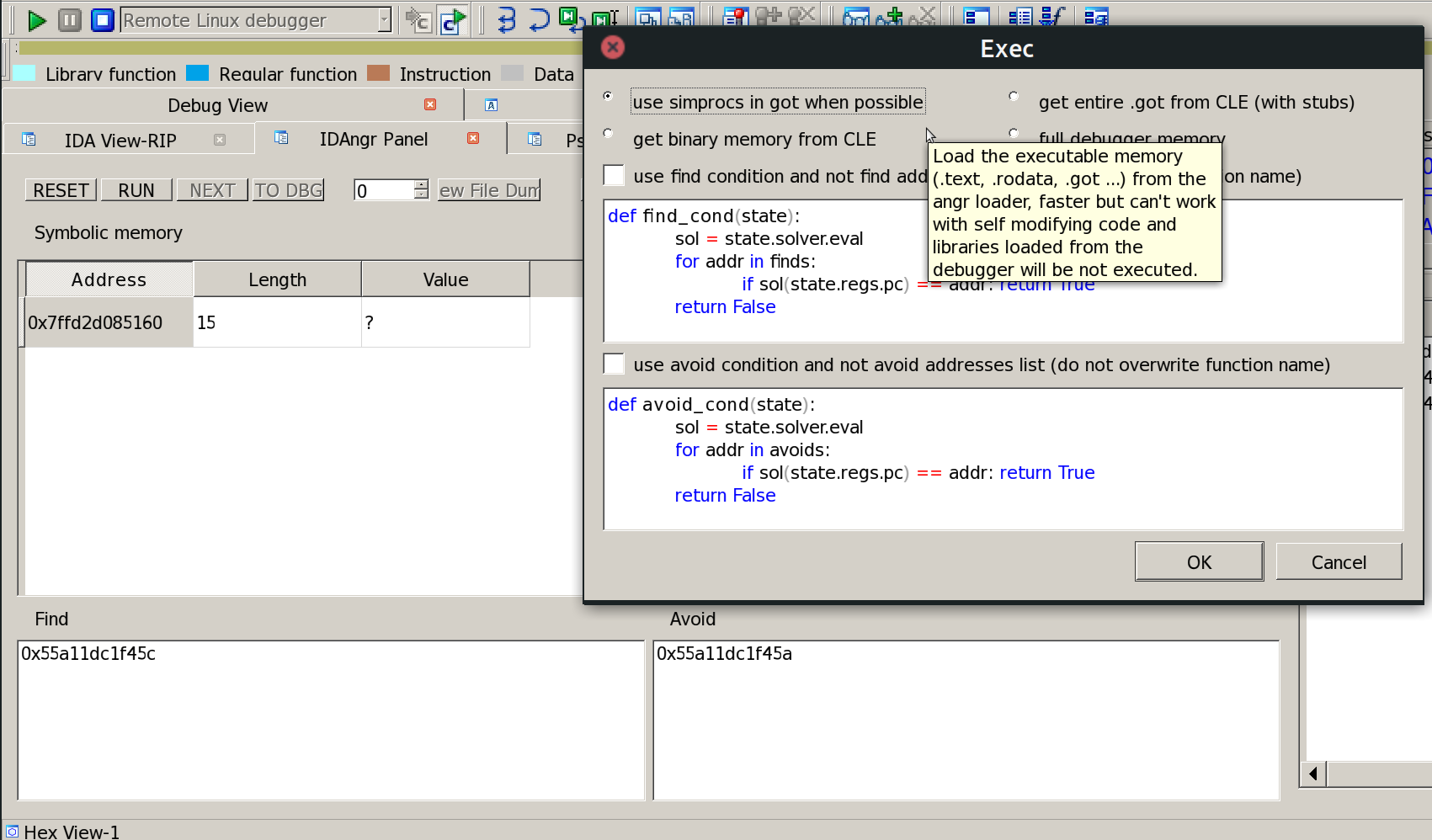Click the Address column header
The width and height of the screenshot is (1432, 840).
(109, 279)
